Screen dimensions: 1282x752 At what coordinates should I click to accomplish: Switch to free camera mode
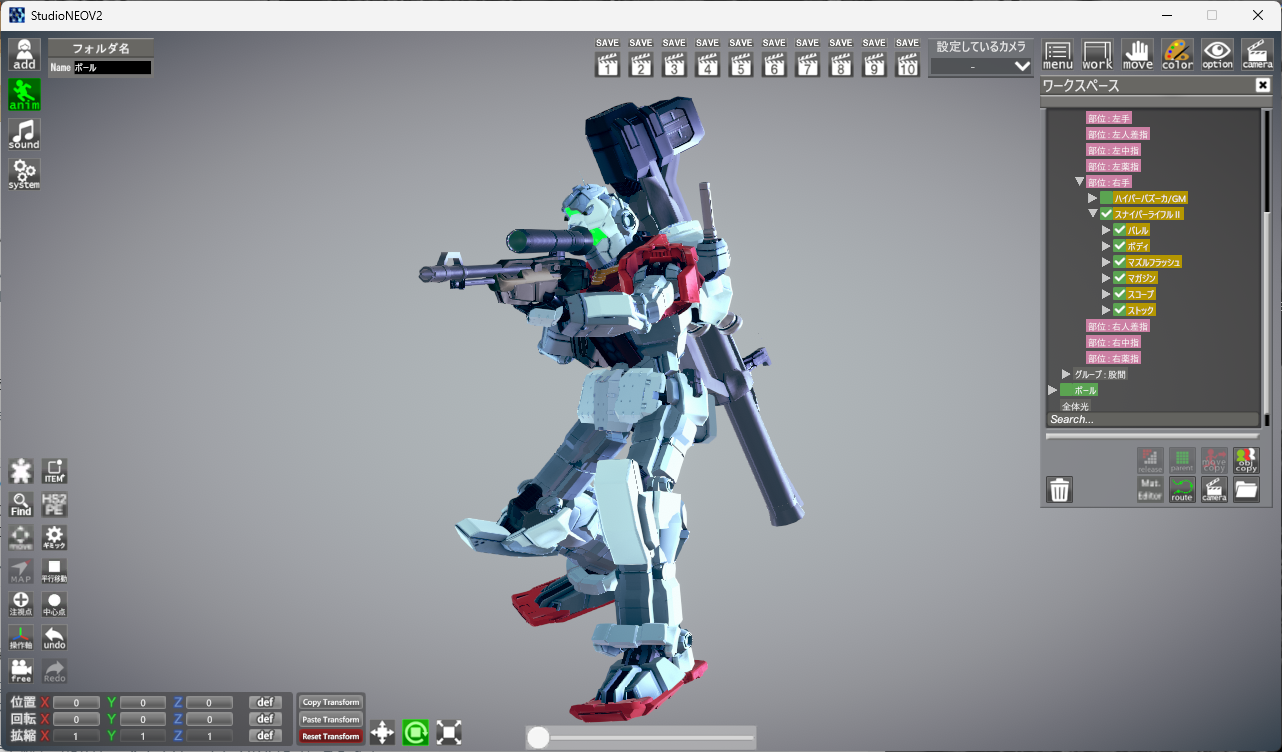(x=21, y=671)
